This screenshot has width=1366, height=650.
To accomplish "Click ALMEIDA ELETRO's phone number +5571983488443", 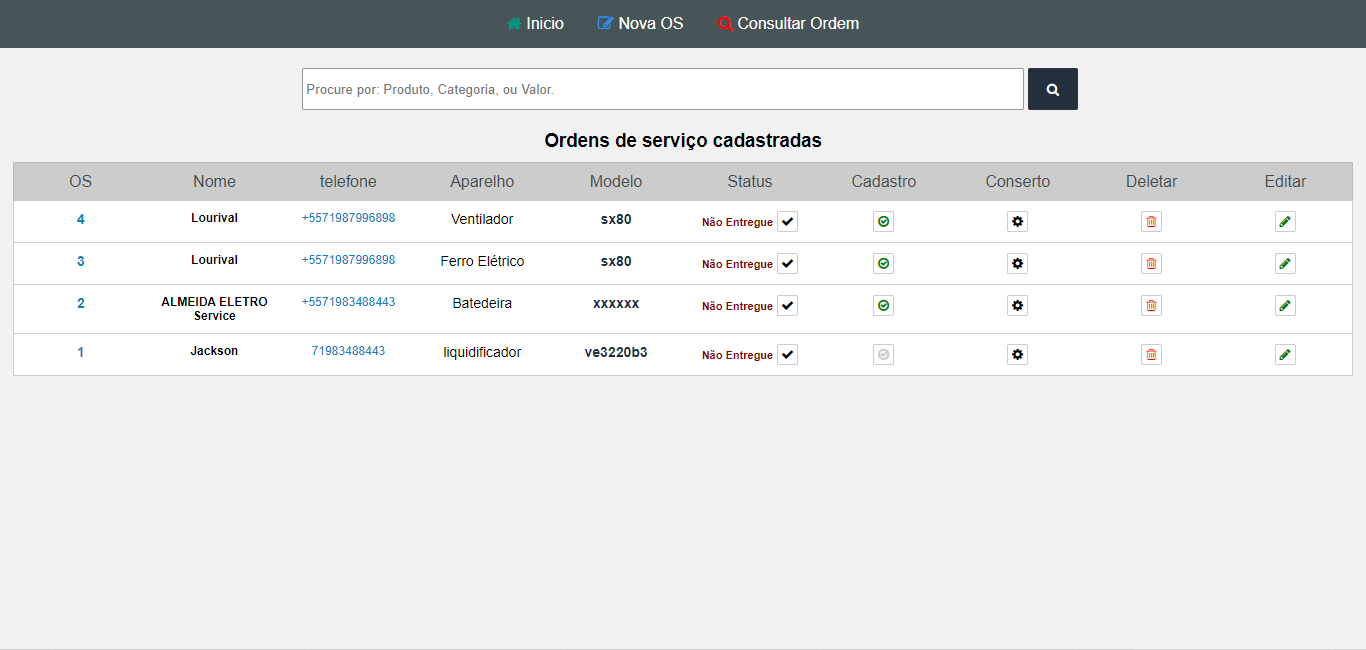I will click(348, 302).
